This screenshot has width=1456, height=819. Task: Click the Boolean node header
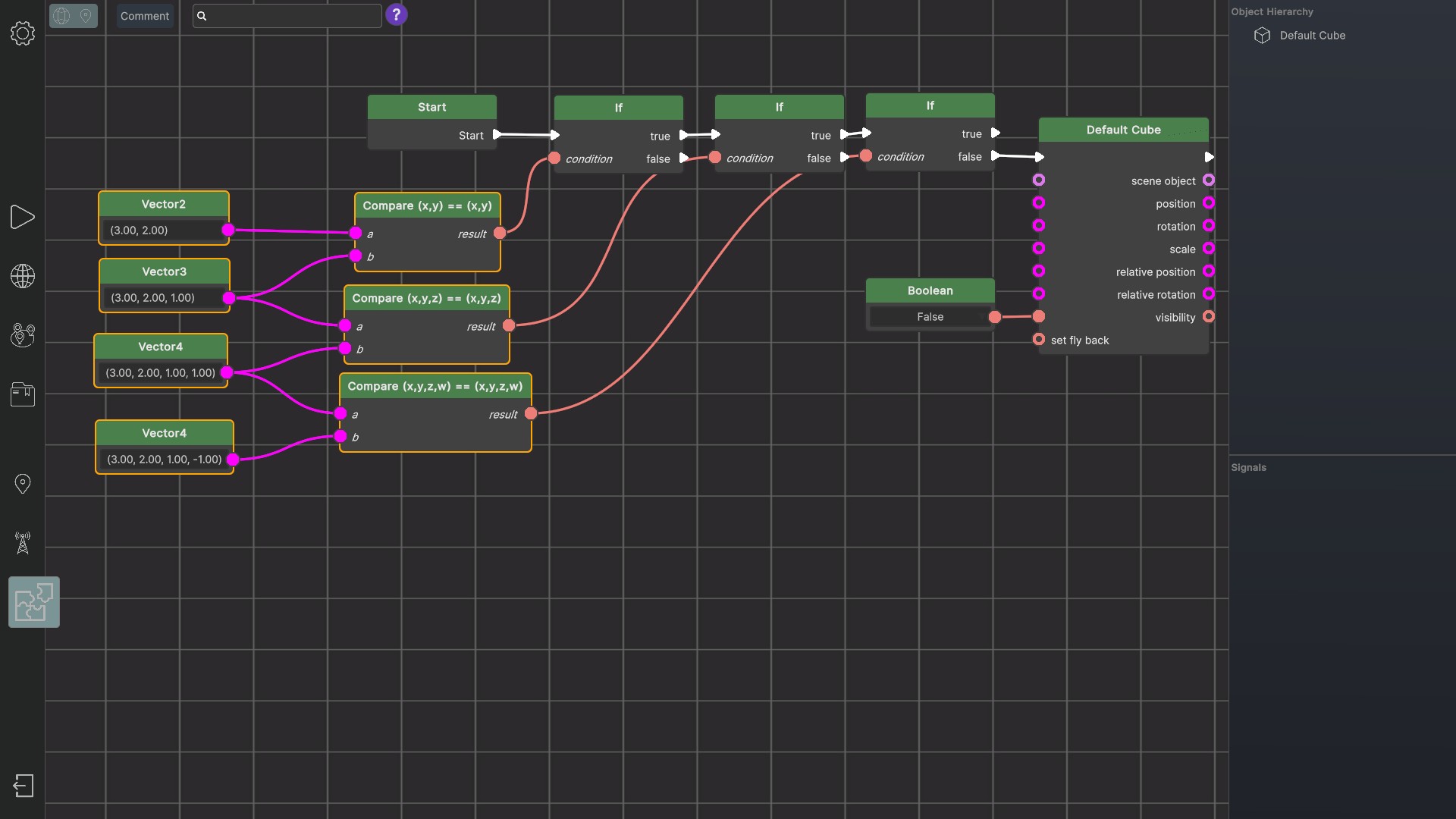(x=930, y=290)
